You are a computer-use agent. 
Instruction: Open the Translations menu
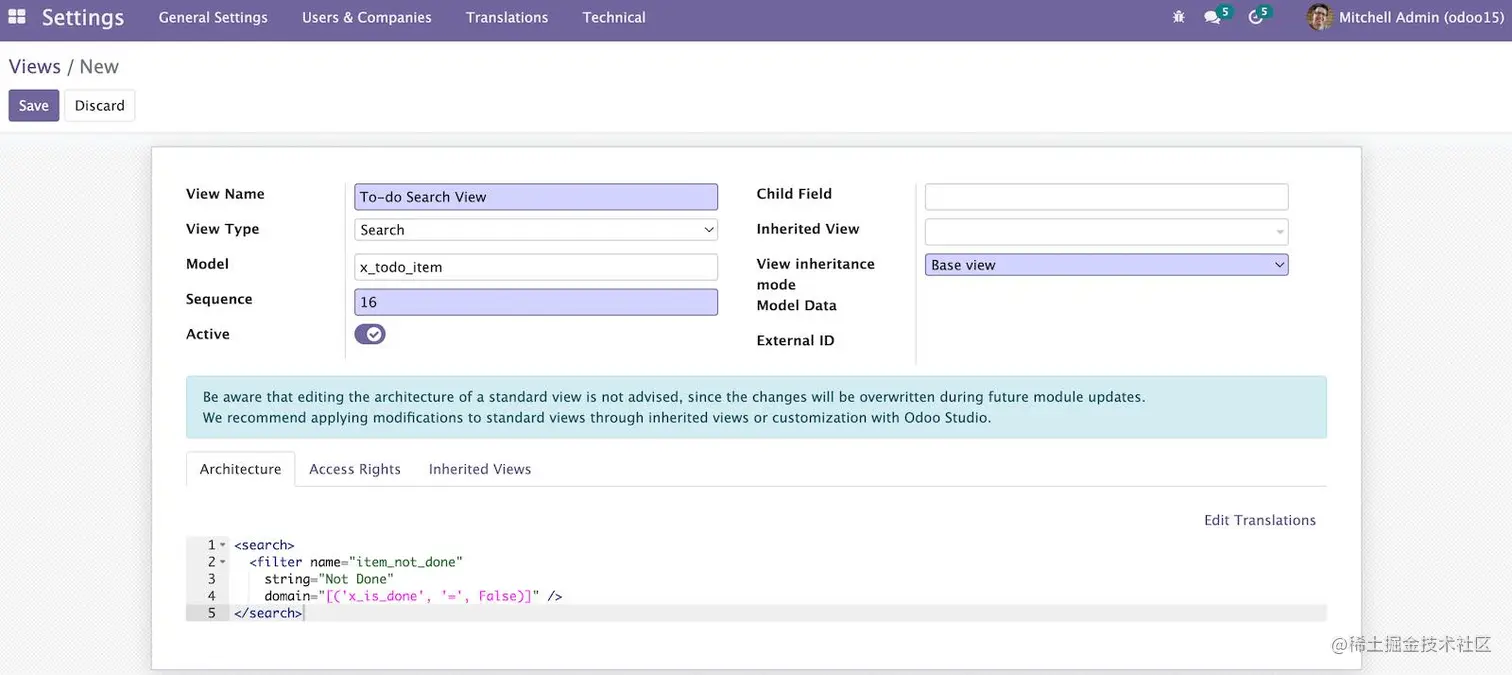pyautogui.click(x=507, y=17)
